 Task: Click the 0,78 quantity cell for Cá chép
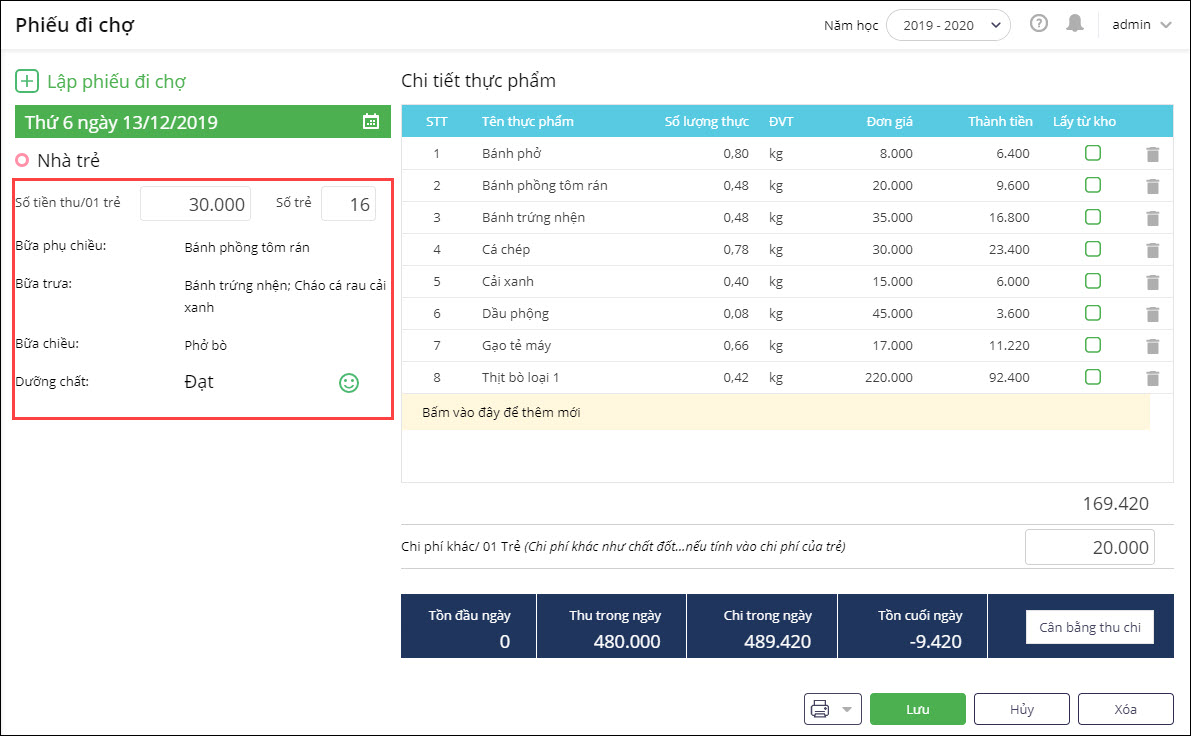735,249
